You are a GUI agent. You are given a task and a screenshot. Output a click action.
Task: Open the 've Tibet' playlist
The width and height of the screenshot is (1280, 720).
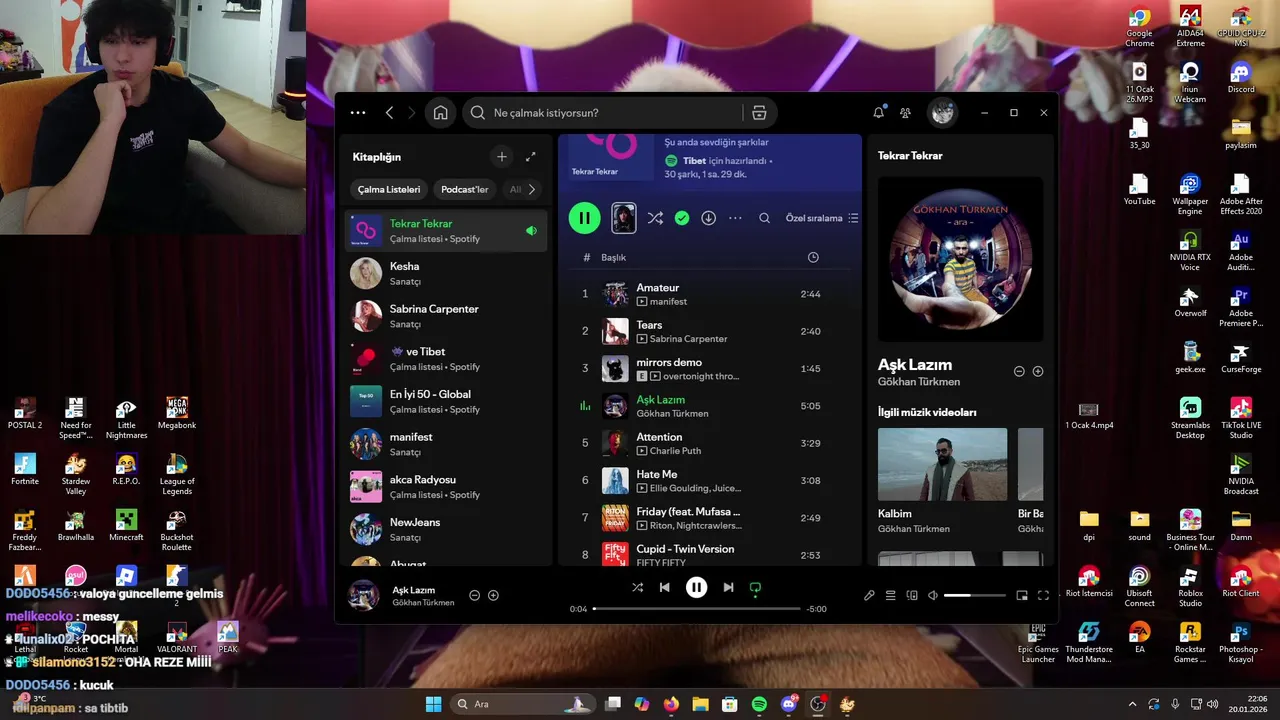click(x=446, y=359)
